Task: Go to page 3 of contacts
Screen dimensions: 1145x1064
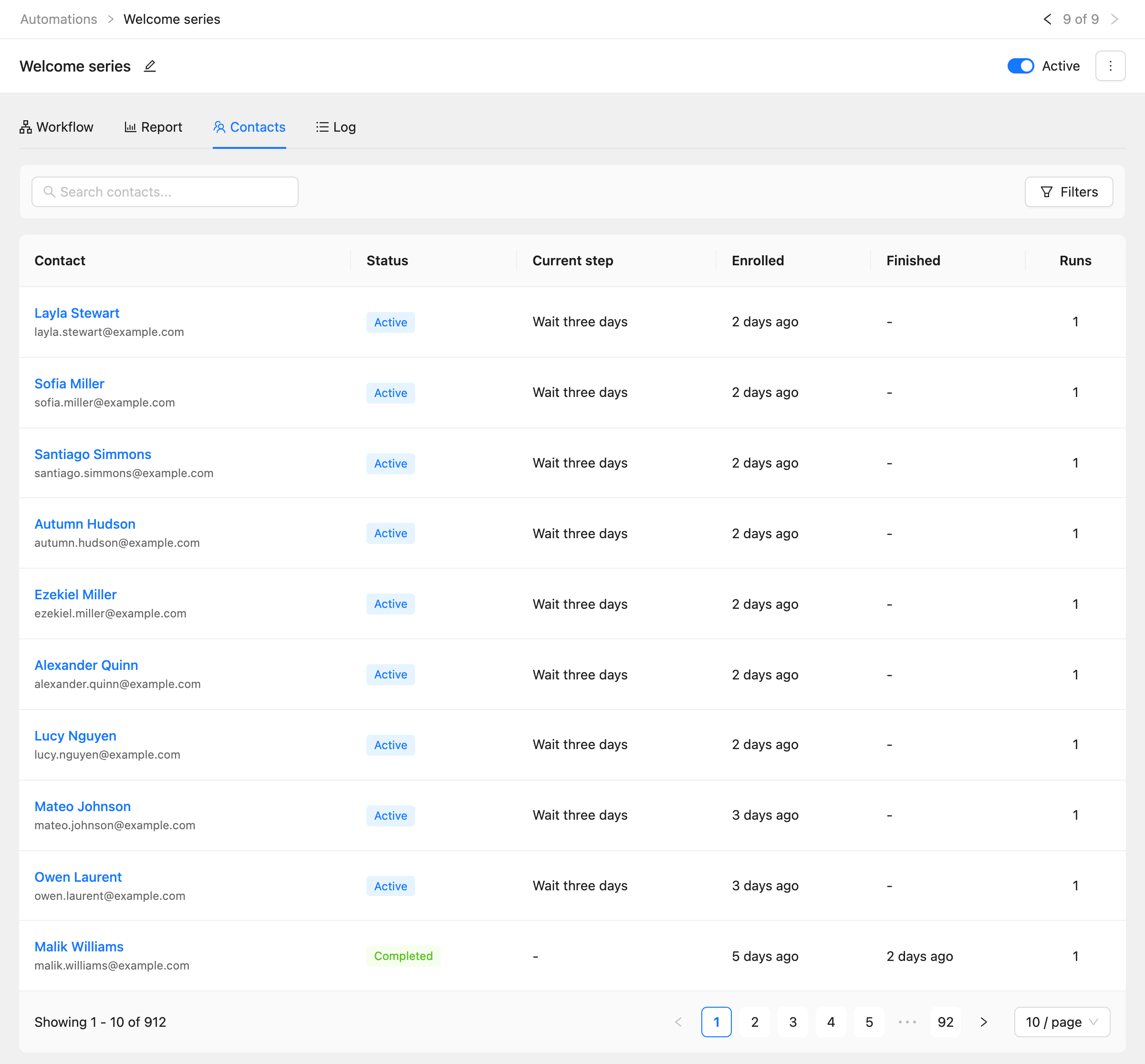Action: (793, 1022)
